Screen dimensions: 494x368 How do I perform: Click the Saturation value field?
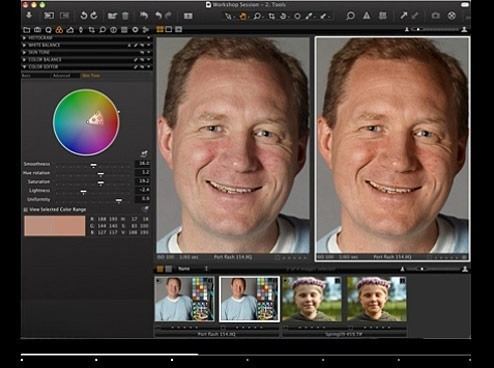(x=142, y=181)
